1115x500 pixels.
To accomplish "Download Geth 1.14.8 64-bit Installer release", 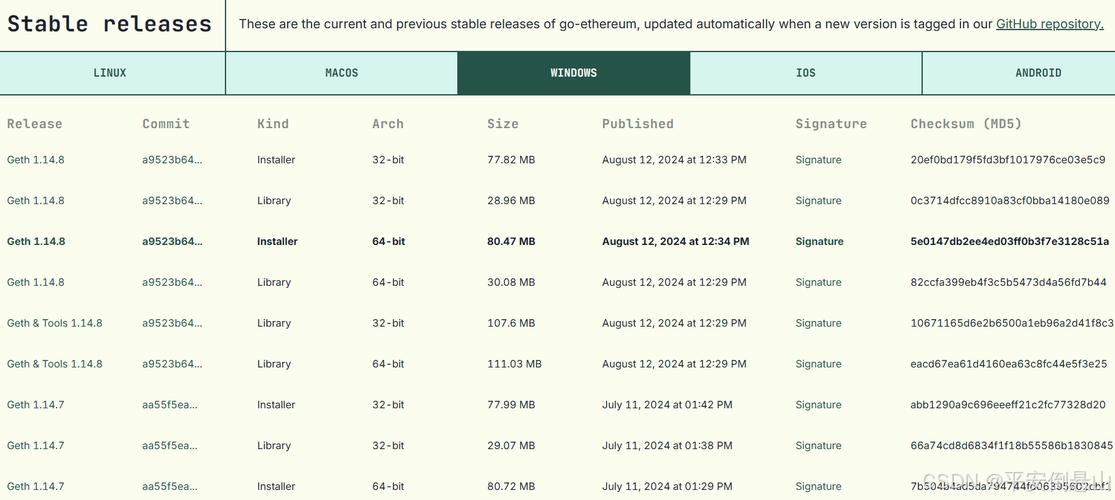I will pos(36,242).
